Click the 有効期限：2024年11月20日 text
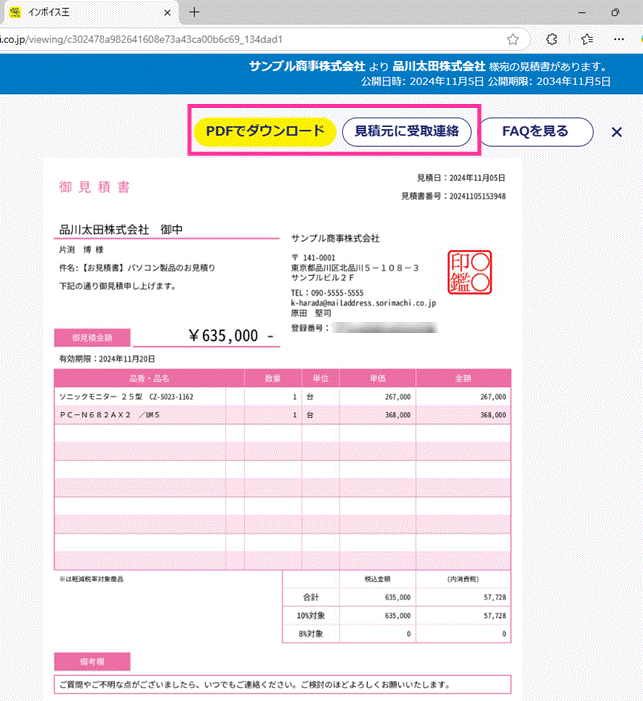 pyautogui.click(x=107, y=359)
